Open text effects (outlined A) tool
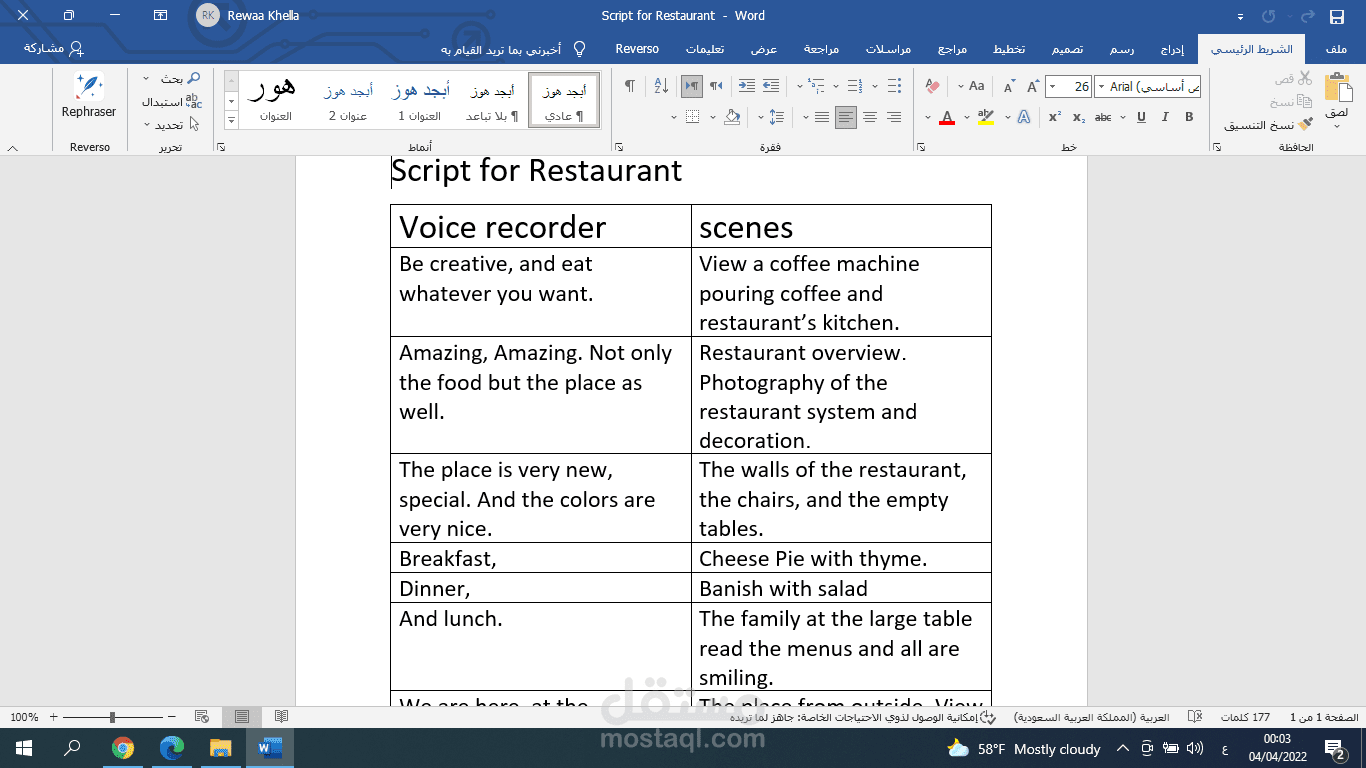1366x768 pixels. pyautogui.click(x=1024, y=117)
